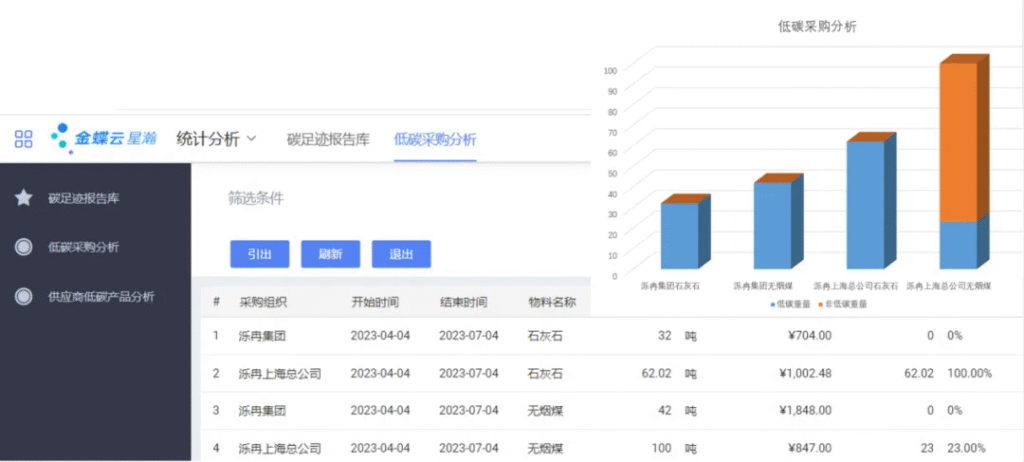Switch to the 碳足迹报告库 tab
The height and width of the screenshot is (462, 1024).
pos(327,139)
